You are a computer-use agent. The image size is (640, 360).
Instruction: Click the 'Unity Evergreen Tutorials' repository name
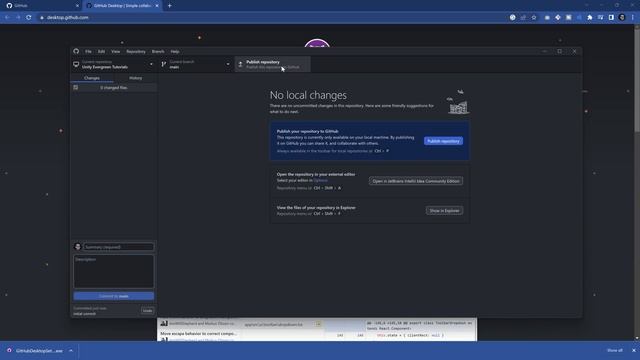click(x=105, y=67)
